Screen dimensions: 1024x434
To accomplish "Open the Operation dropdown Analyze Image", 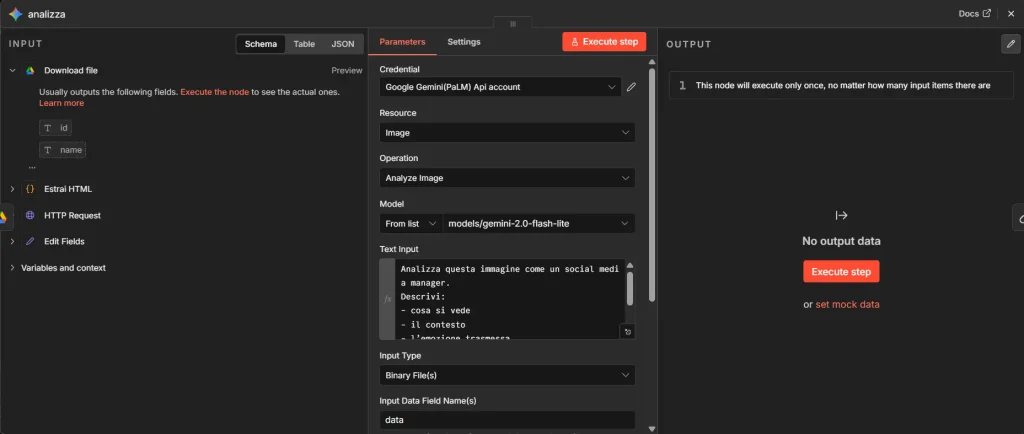I will point(507,178).
